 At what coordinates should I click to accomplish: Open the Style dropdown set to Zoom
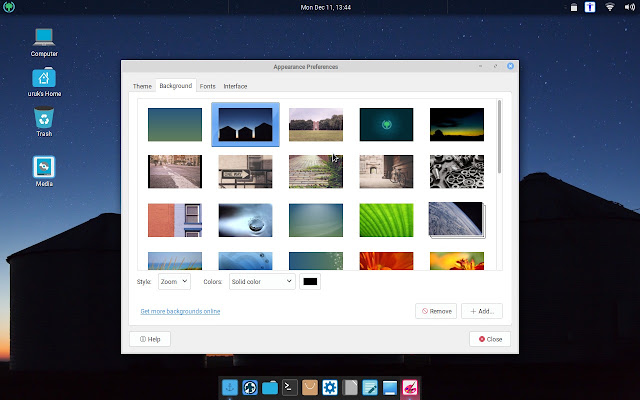(174, 281)
